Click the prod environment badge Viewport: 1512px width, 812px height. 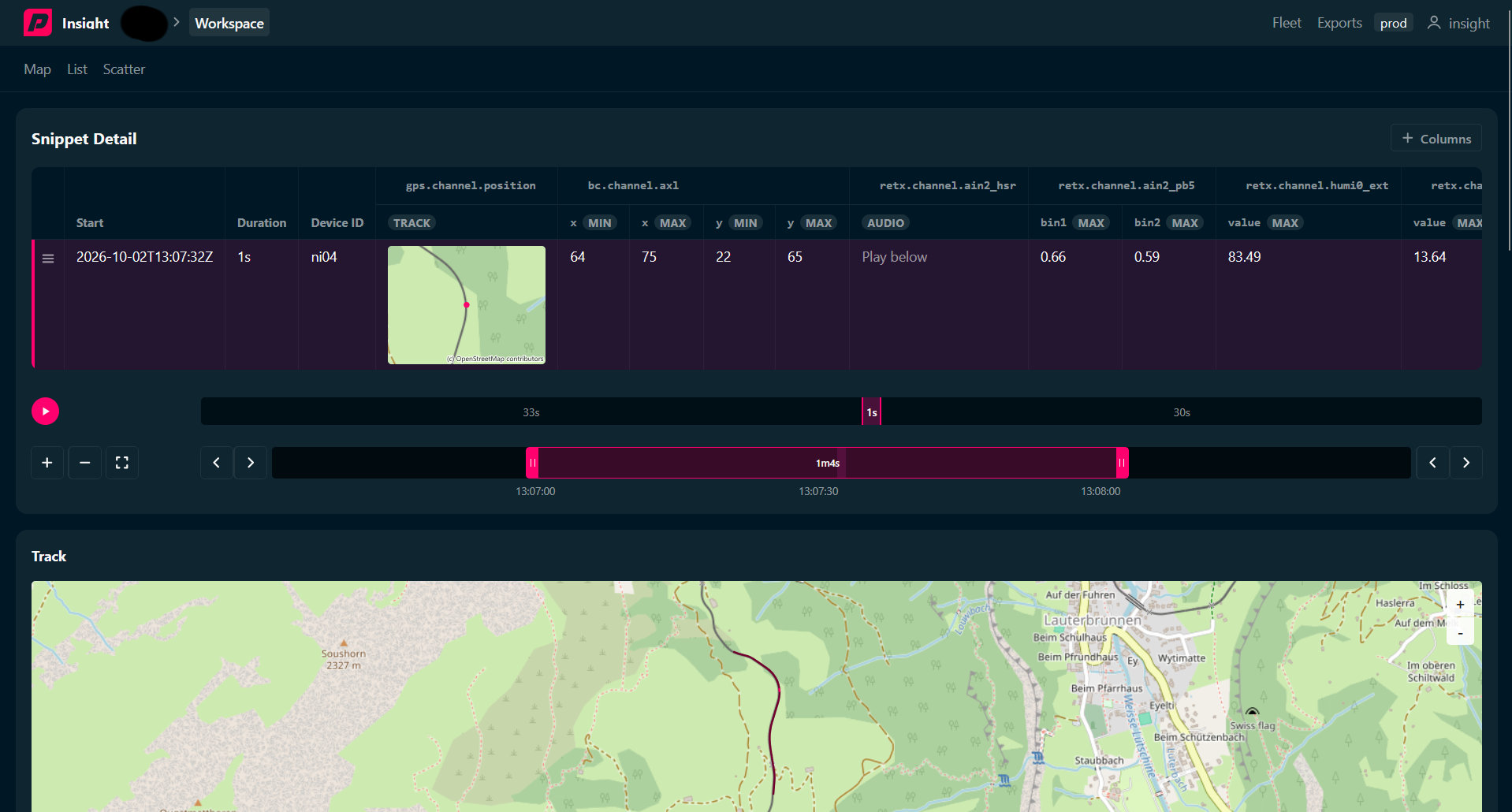click(1393, 23)
